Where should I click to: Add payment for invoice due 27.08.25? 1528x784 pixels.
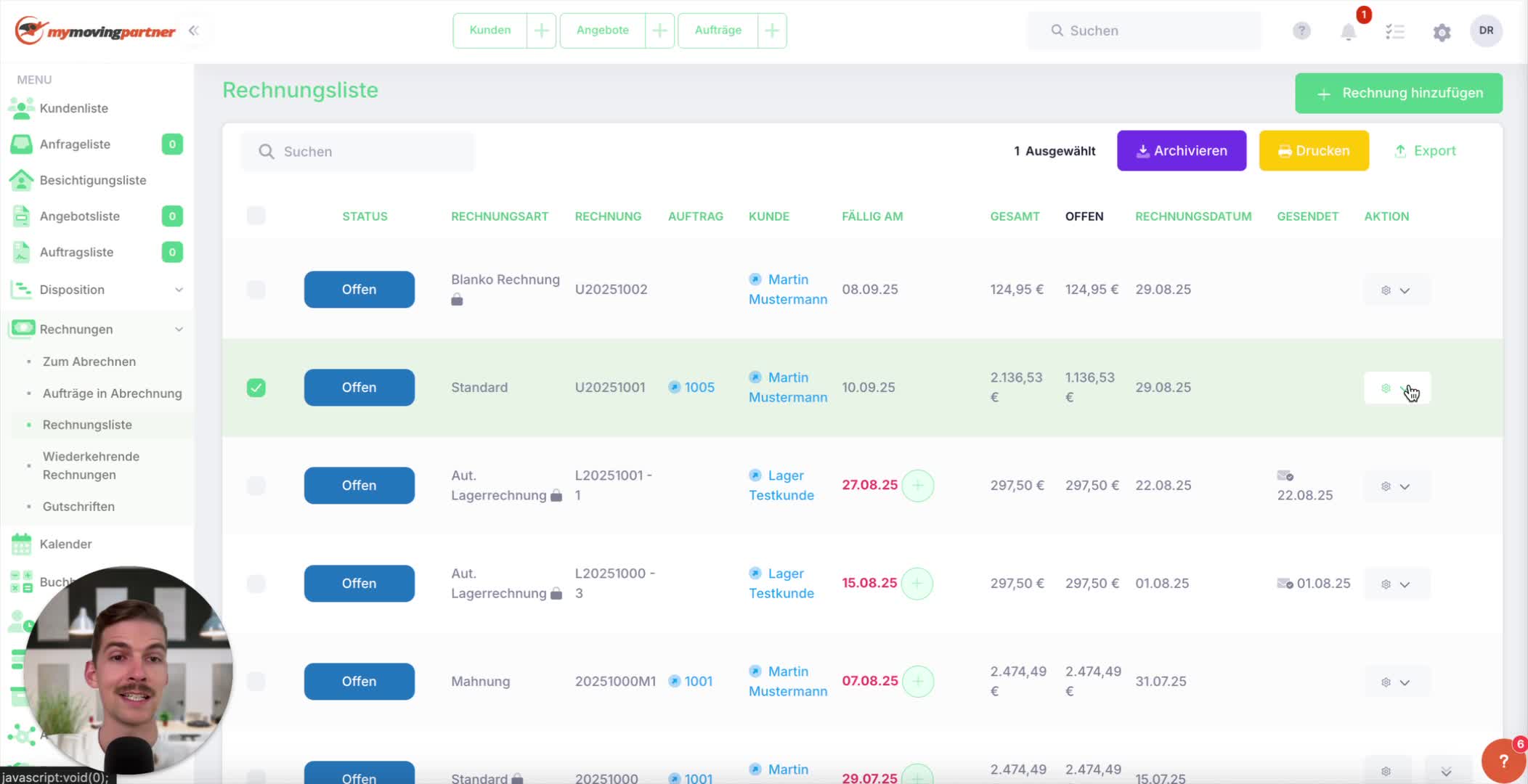(918, 485)
